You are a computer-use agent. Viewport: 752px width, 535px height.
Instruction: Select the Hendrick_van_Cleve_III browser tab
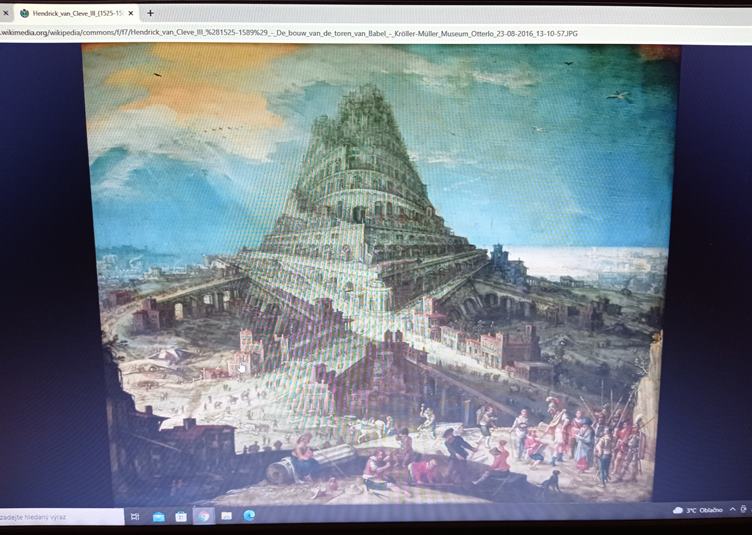[x=76, y=13]
